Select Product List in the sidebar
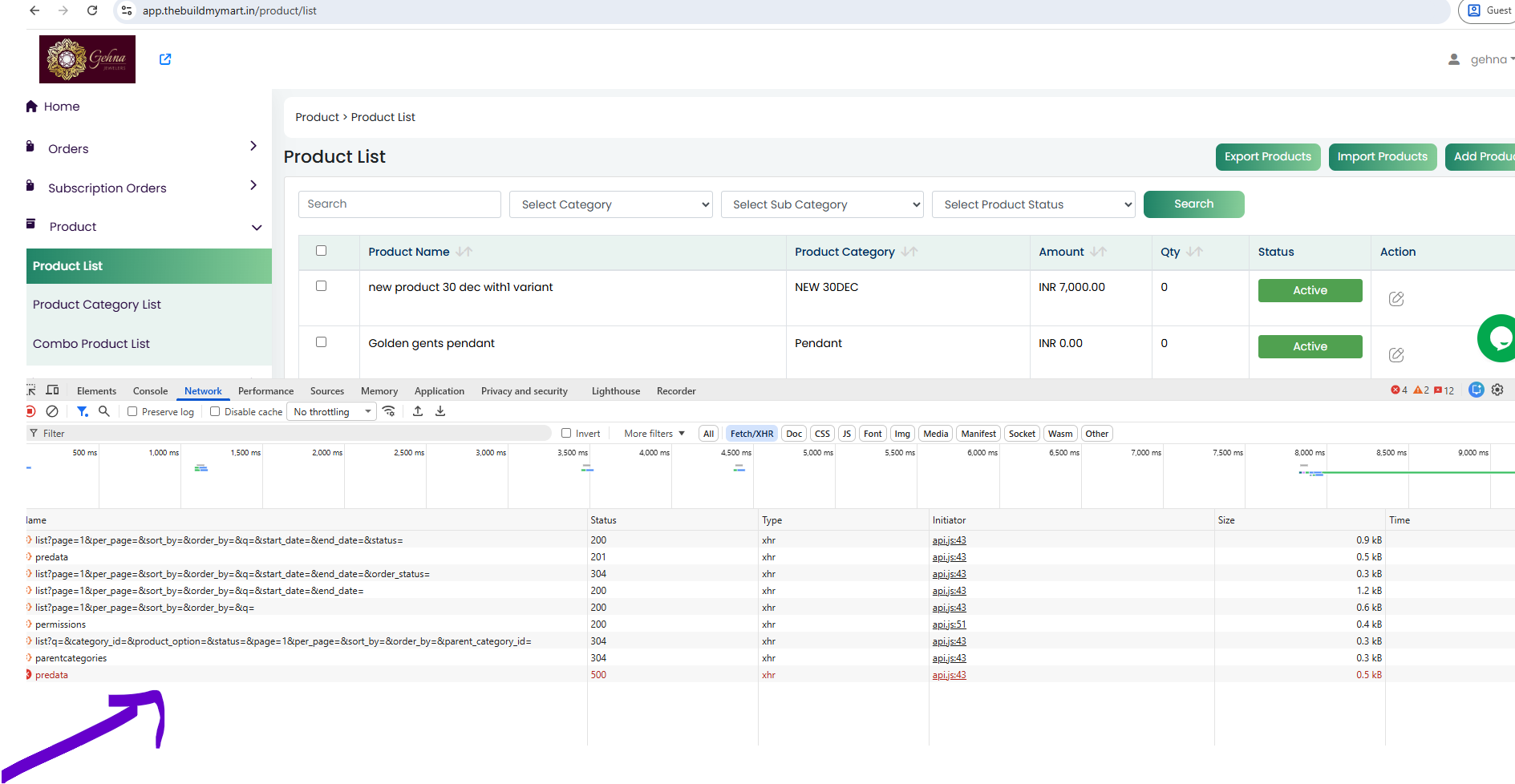 click(149, 266)
